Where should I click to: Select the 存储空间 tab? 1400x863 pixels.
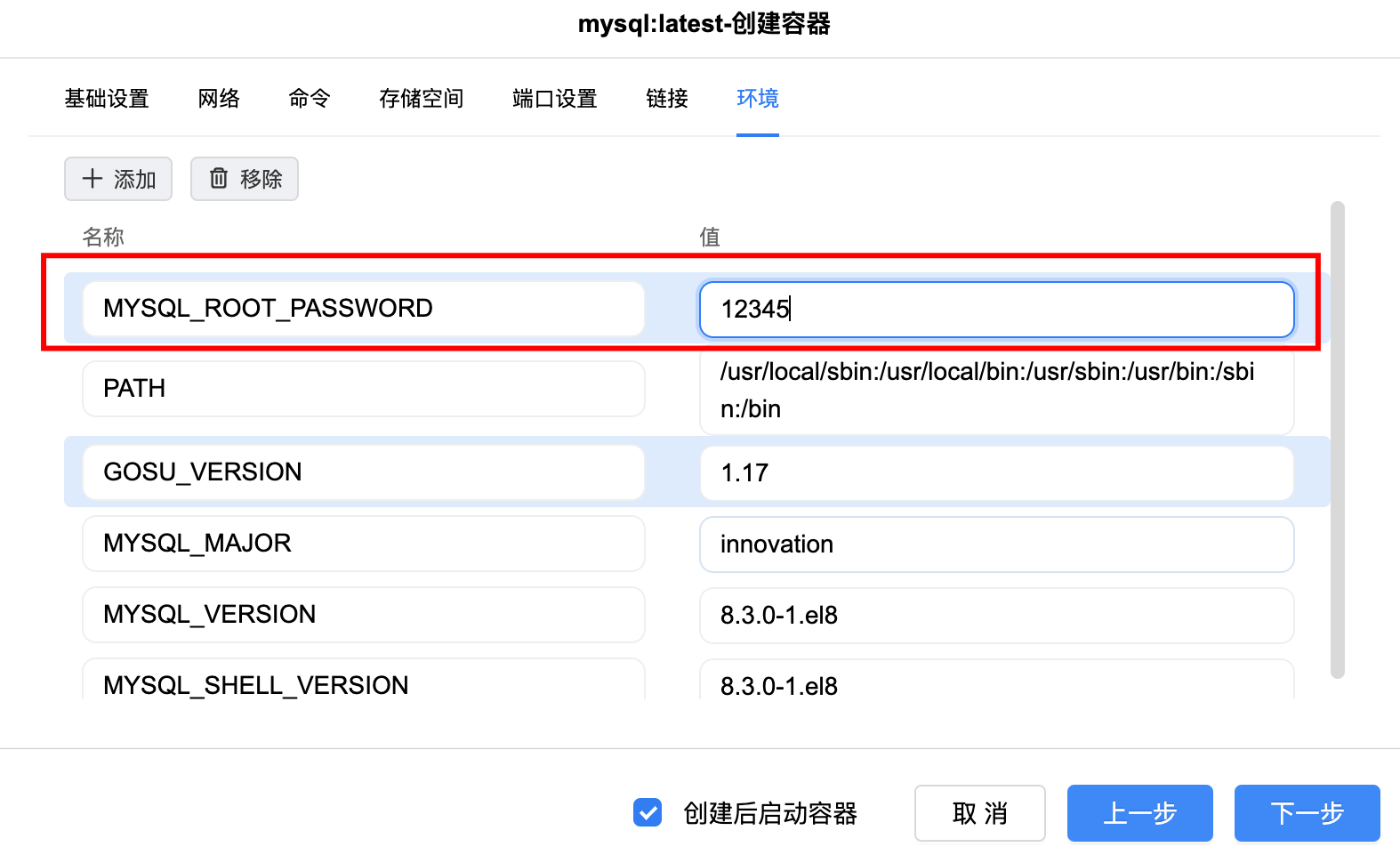(422, 99)
